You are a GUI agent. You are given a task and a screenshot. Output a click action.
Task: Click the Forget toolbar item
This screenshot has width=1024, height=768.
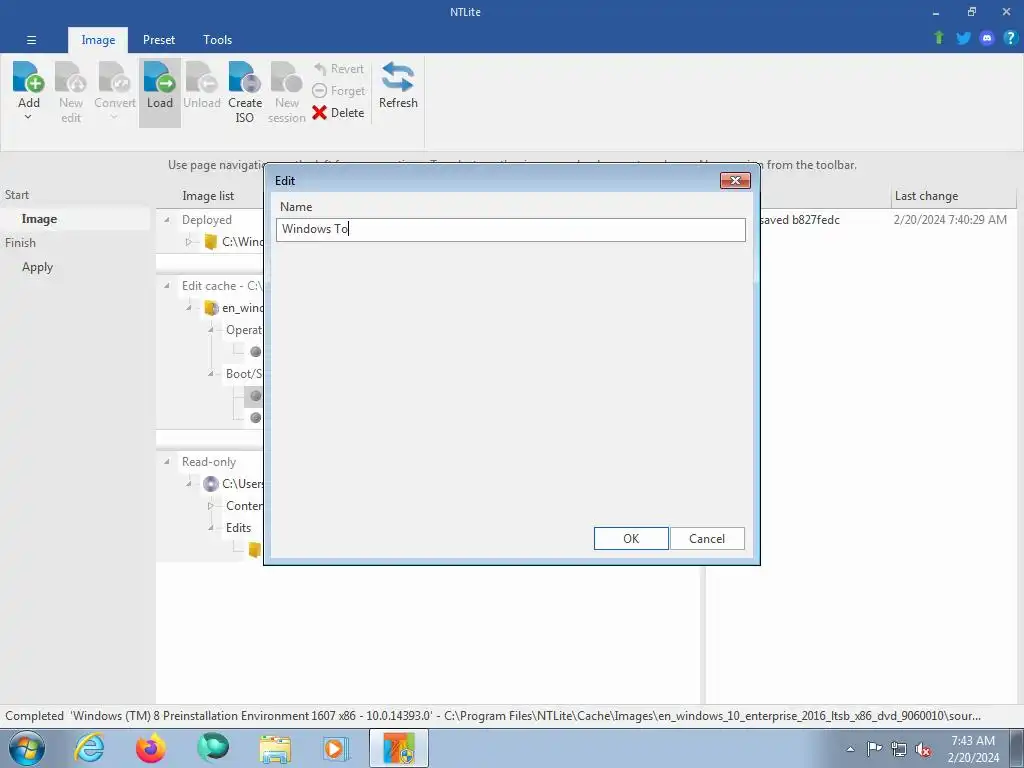point(338,91)
